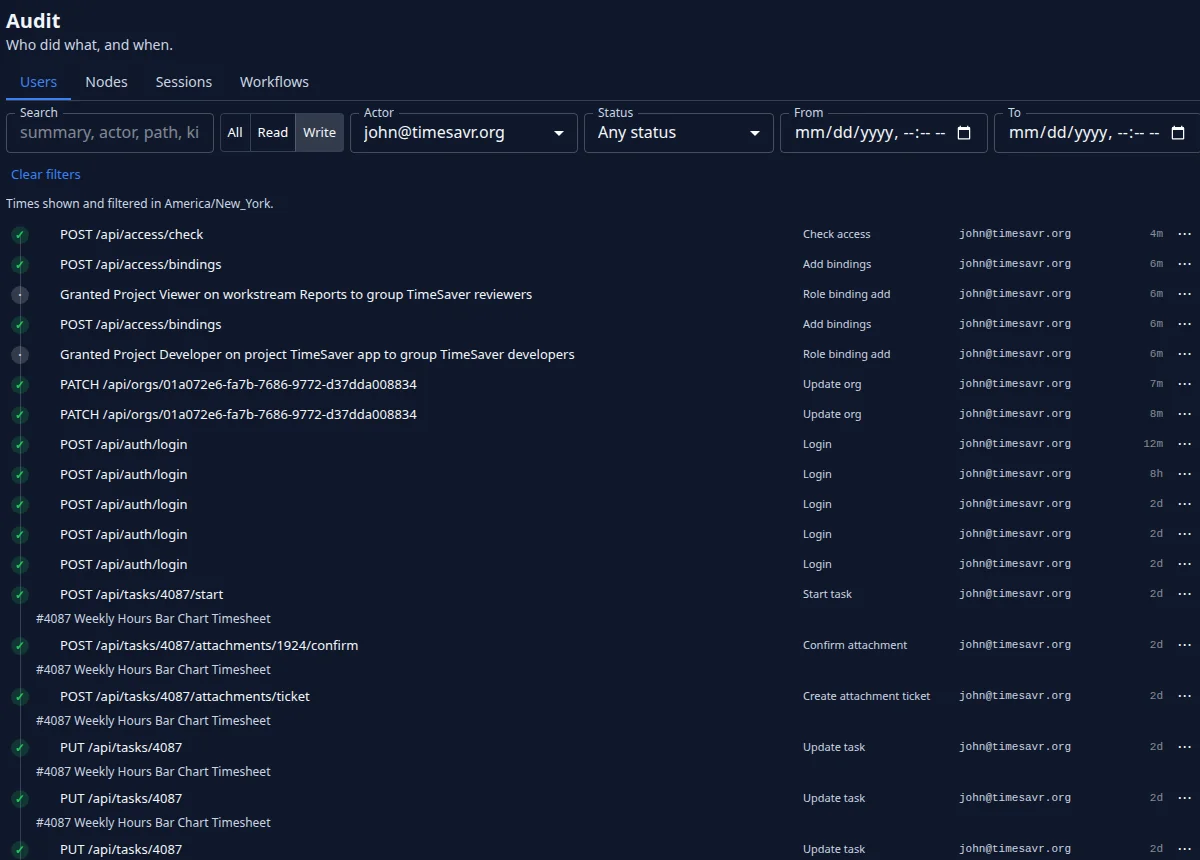Open the three-dot menu for the Login 12m row
1200x860 pixels.
click(x=1185, y=444)
